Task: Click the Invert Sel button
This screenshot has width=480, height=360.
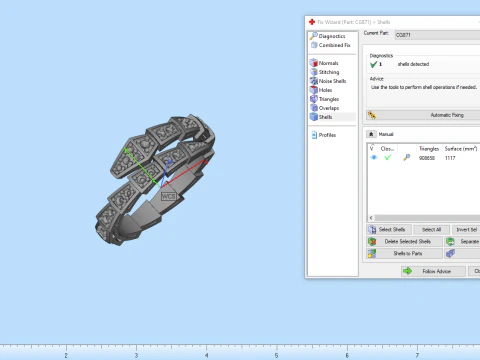Action: point(466,230)
